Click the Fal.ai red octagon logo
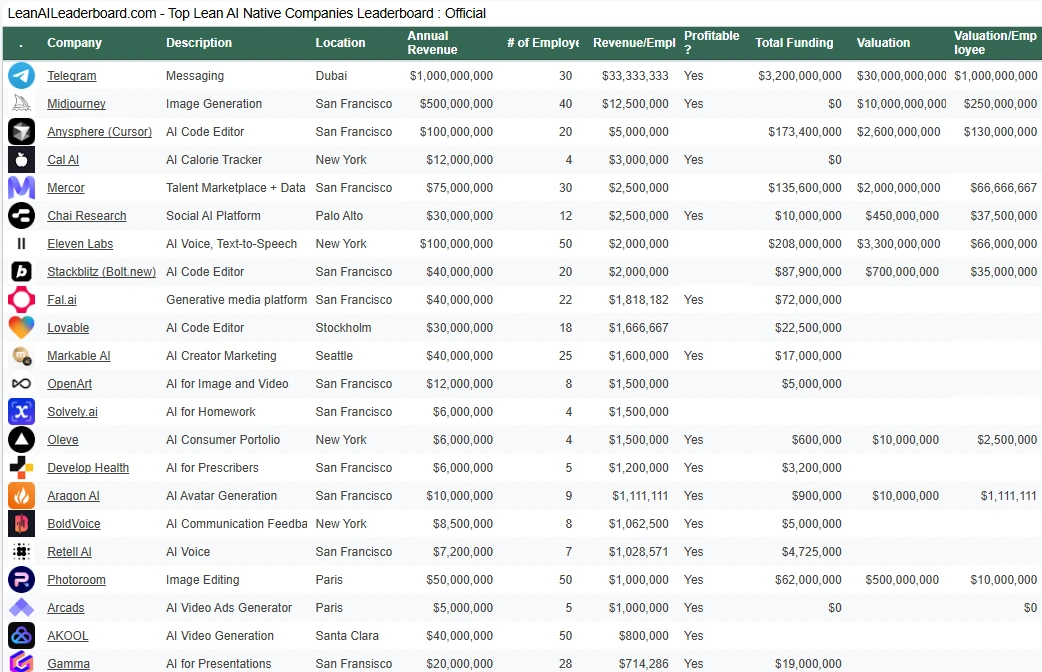 21,300
